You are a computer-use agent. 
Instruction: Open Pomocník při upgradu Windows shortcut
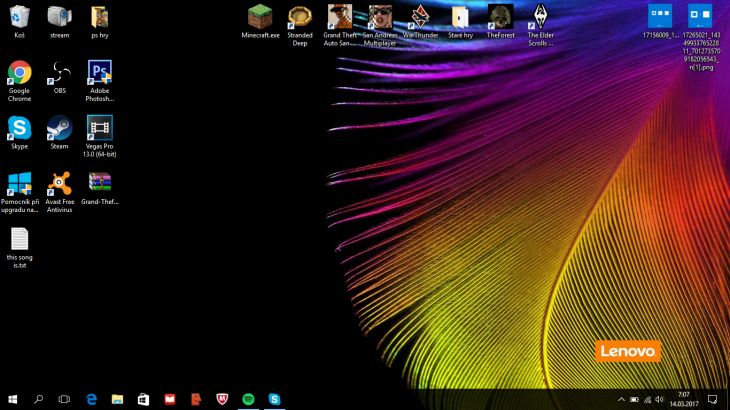tap(20, 183)
